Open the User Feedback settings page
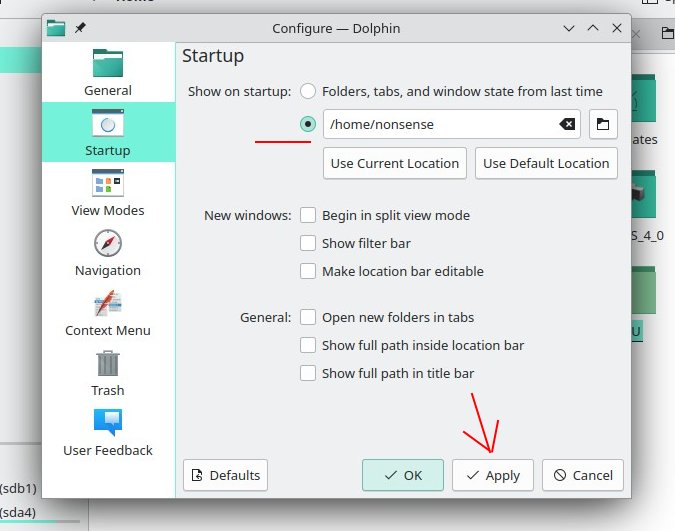Viewport: 675px width, 531px height. (108, 432)
